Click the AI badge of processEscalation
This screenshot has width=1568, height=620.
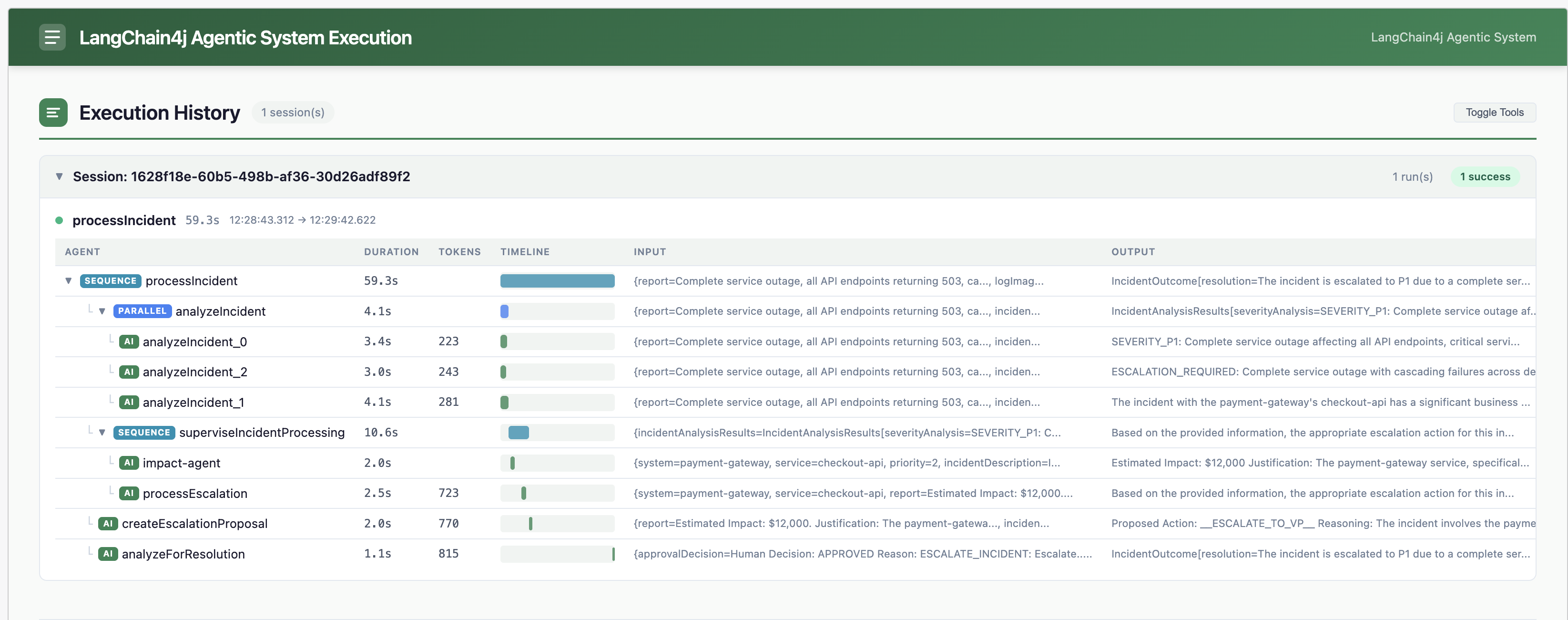[x=128, y=493]
